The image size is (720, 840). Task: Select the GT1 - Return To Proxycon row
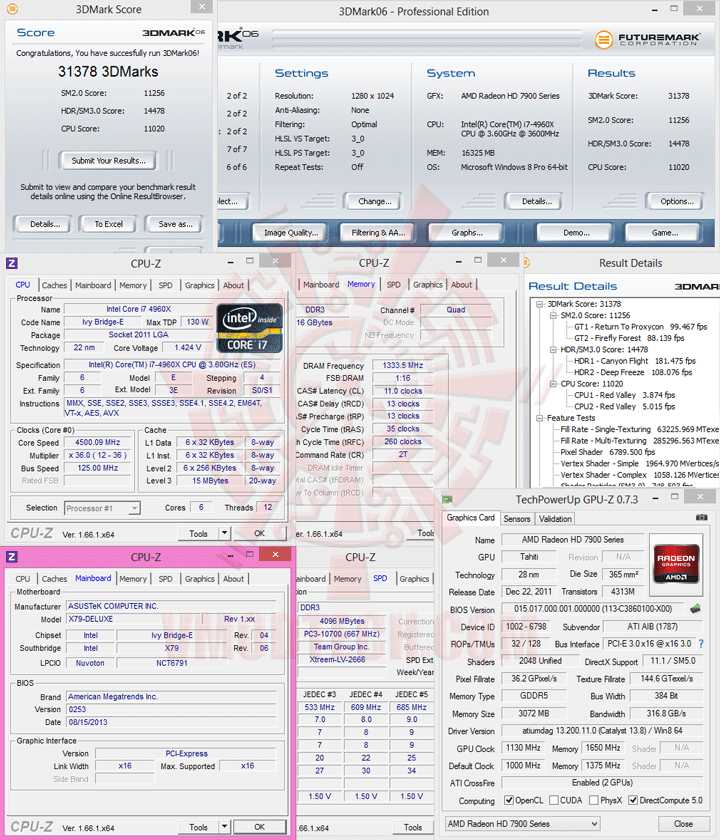pyautogui.click(x=640, y=327)
